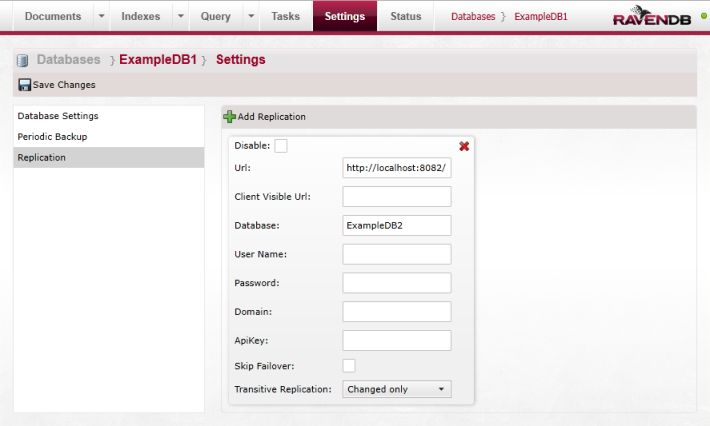Expand the Query menu arrow

[x=251, y=16]
